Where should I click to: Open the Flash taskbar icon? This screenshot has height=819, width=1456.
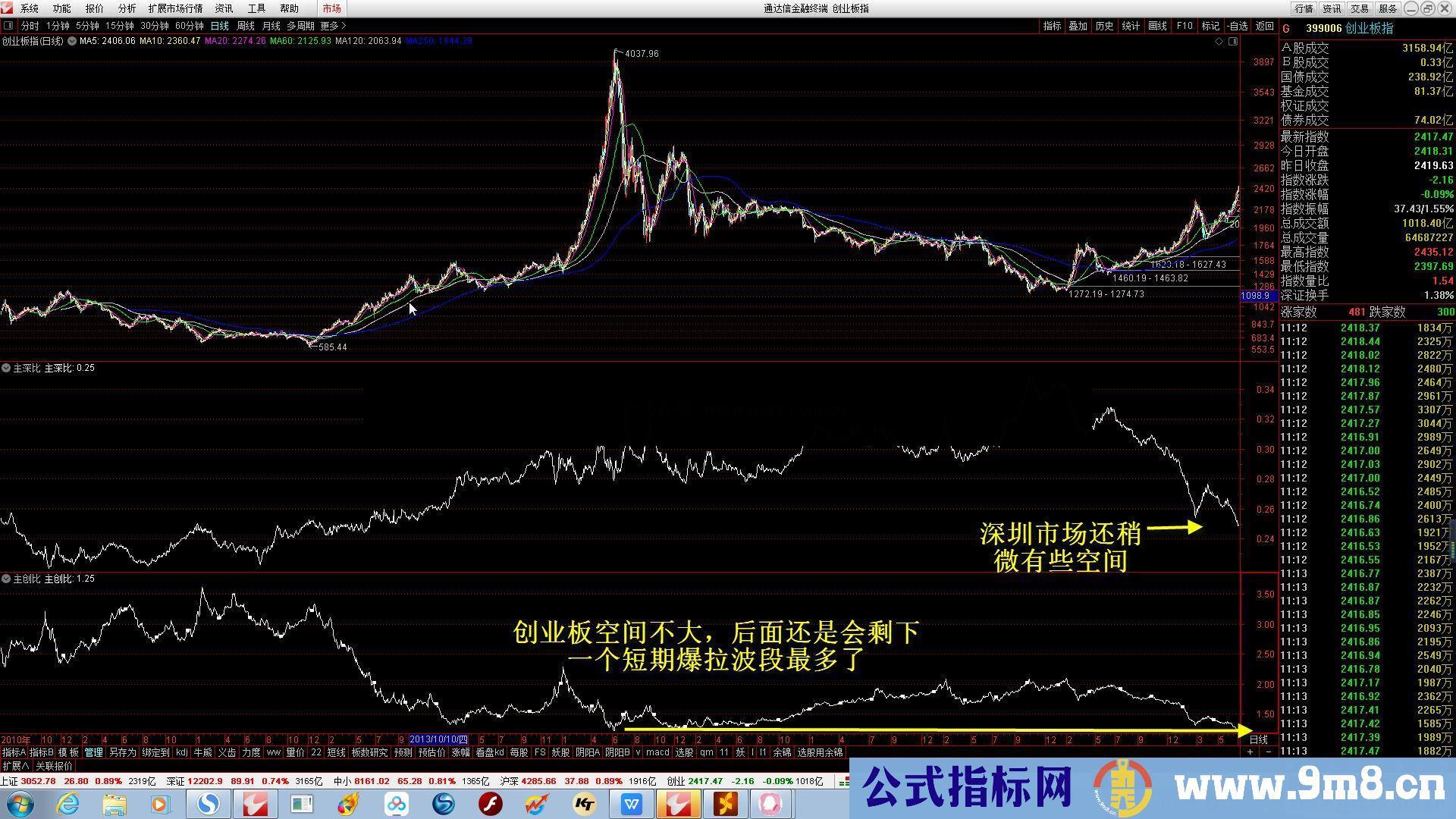[491, 804]
